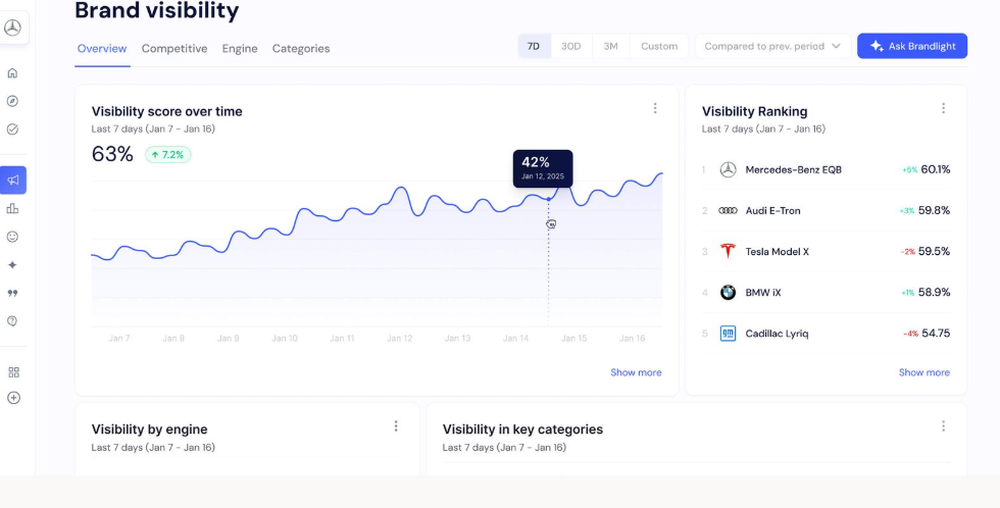1000x508 pixels.
Task: Switch the time range to 3M
Action: pyautogui.click(x=610, y=46)
